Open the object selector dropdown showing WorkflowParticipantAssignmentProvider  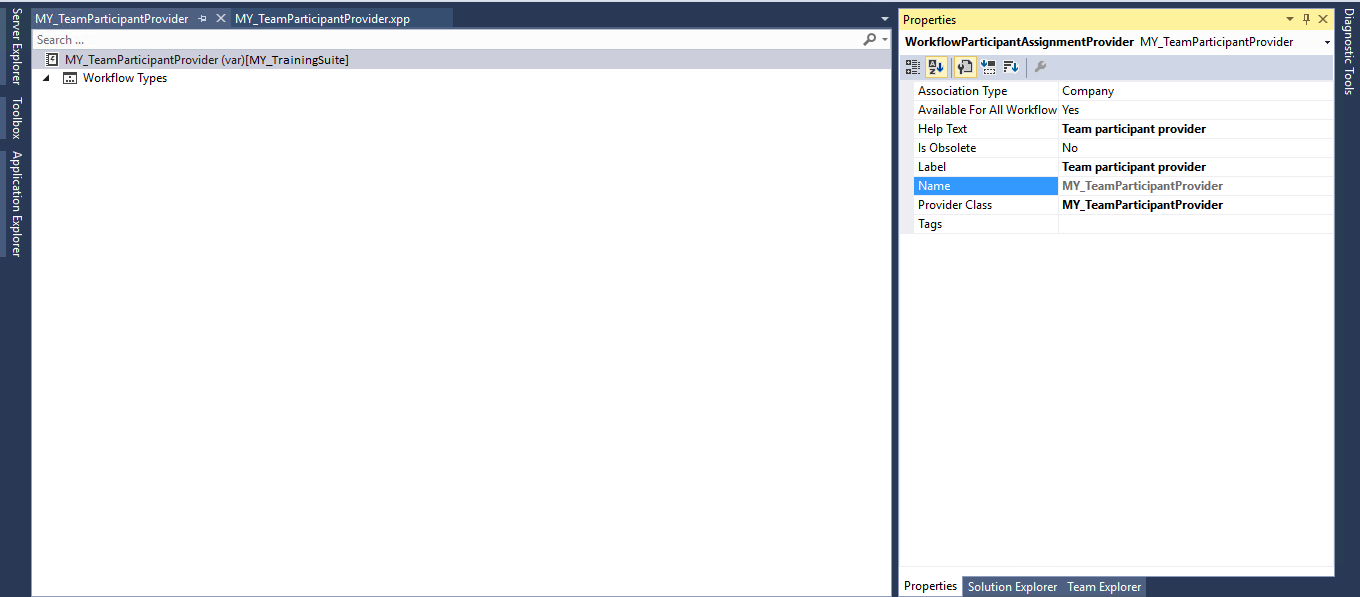click(x=1325, y=41)
